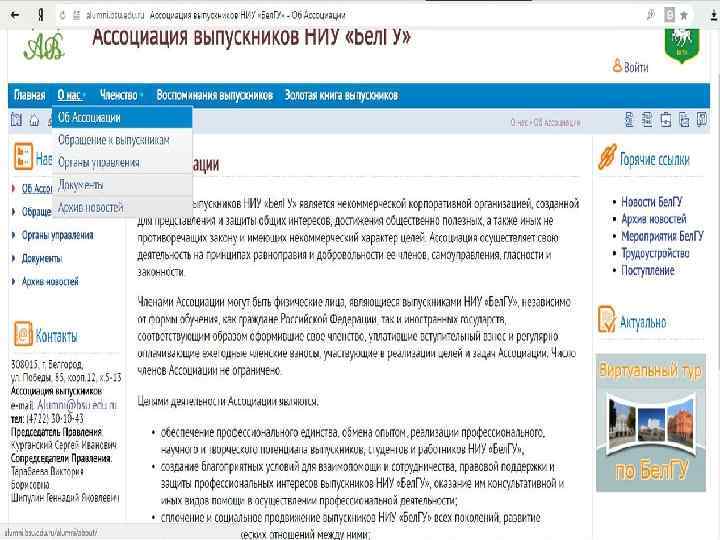The image size is (720, 540).
Task: Open the Поступление link
Action: point(648,270)
